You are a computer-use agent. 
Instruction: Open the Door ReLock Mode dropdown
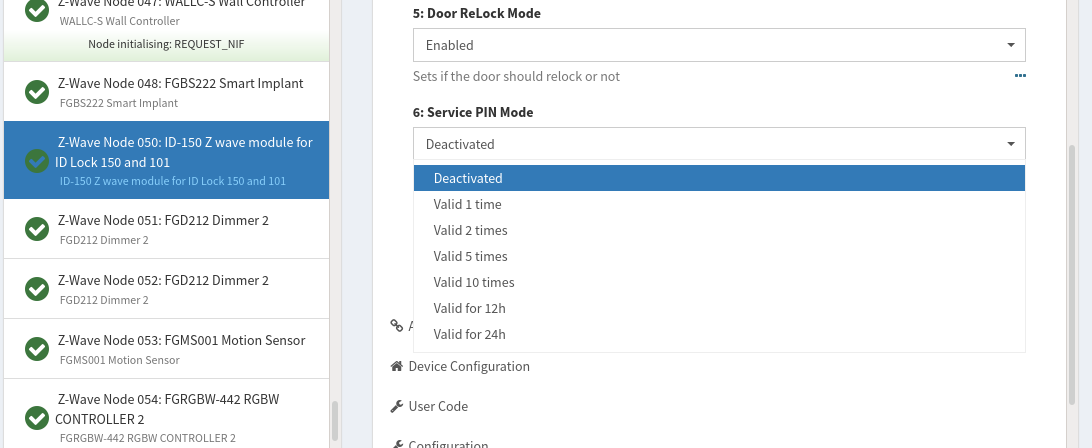coord(719,45)
